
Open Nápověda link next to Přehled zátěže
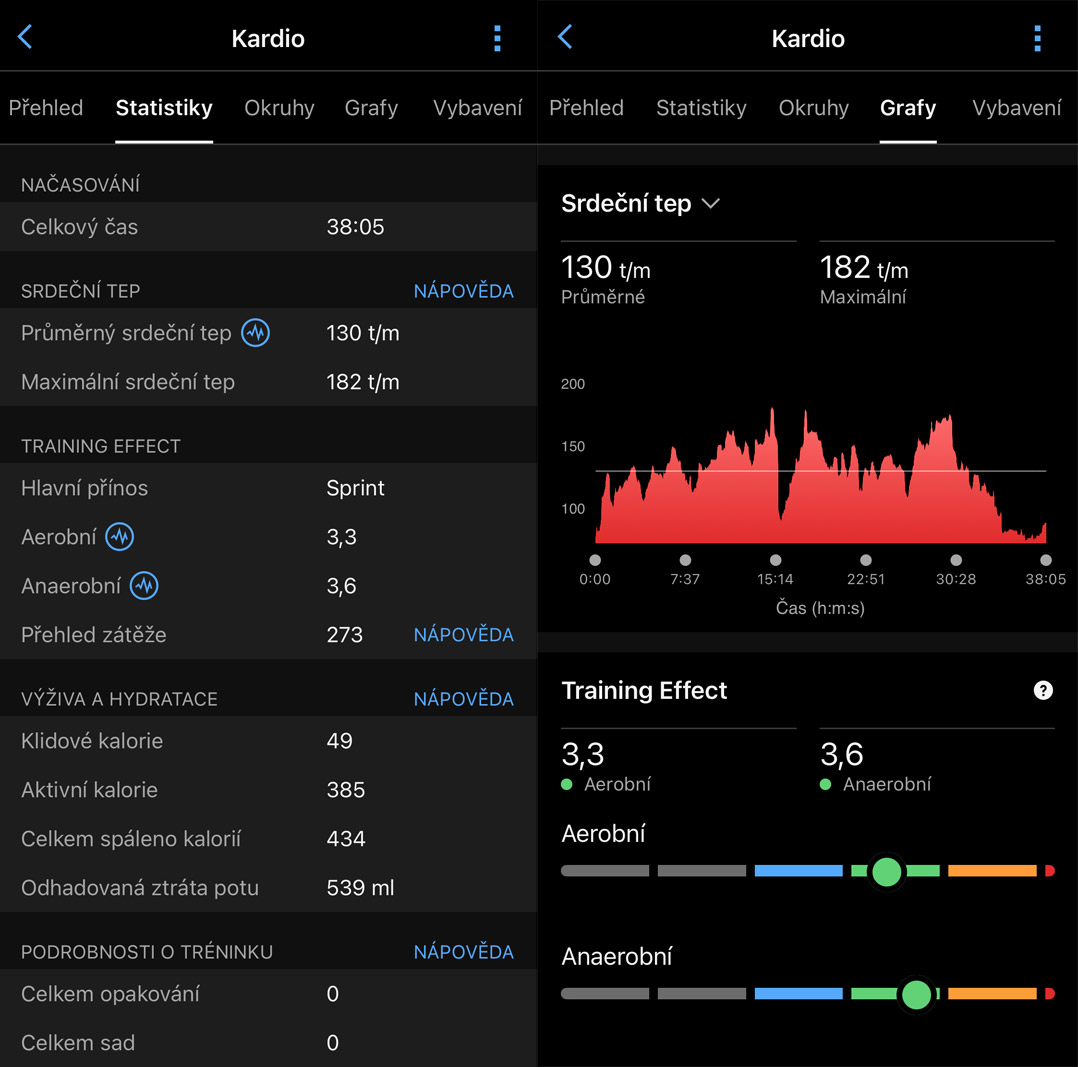click(x=463, y=635)
